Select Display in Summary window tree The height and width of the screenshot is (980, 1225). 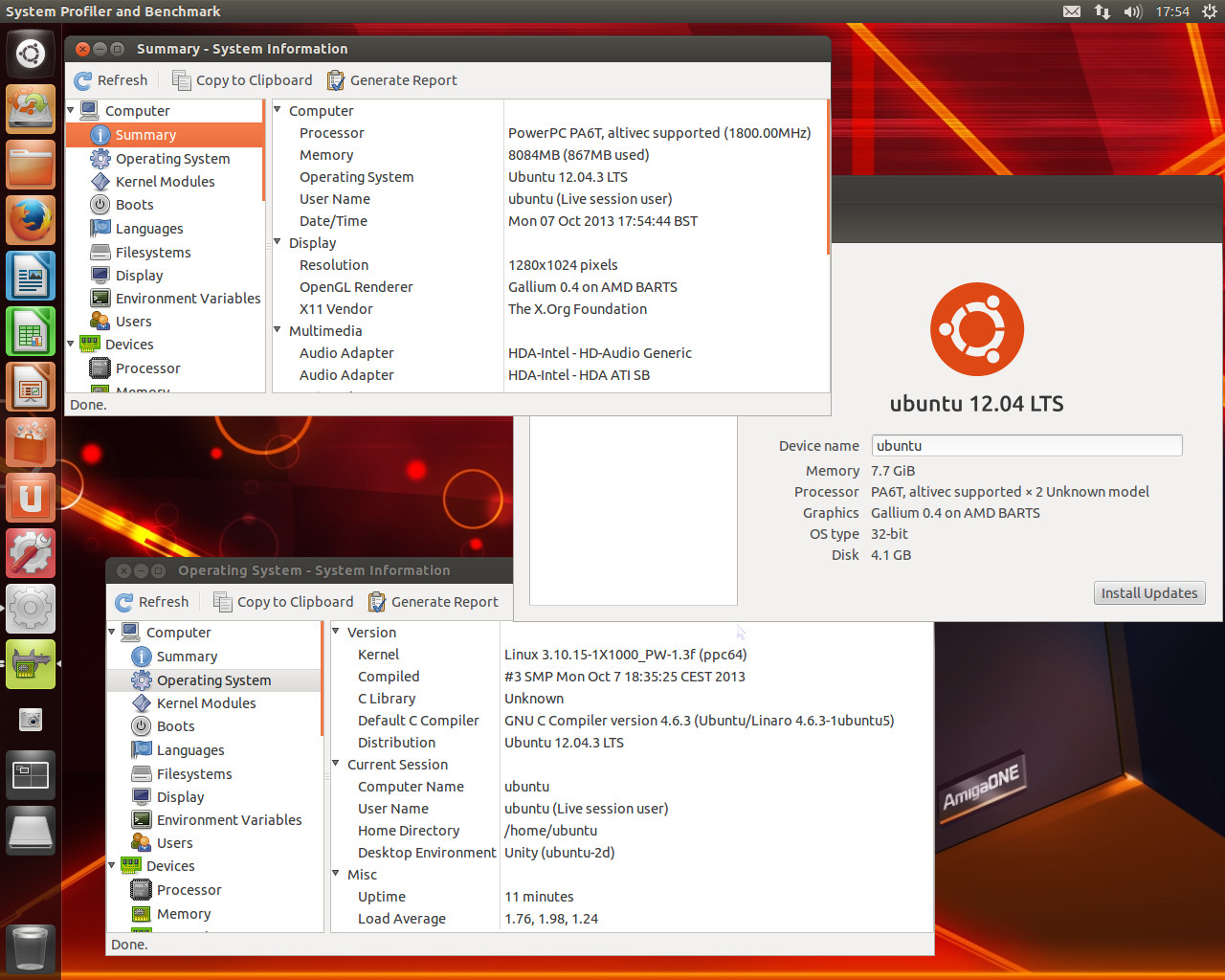click(165, 276)
